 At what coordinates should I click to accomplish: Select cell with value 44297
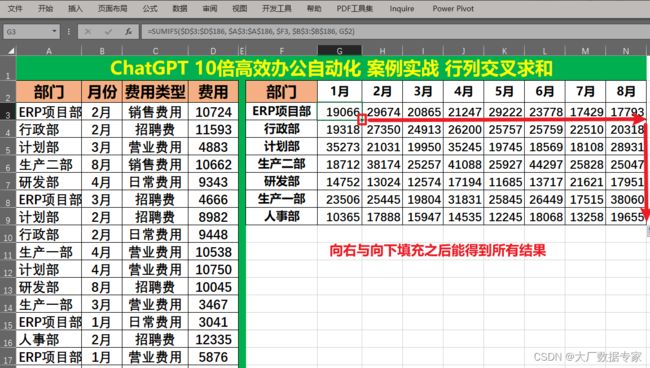point(545,165)
